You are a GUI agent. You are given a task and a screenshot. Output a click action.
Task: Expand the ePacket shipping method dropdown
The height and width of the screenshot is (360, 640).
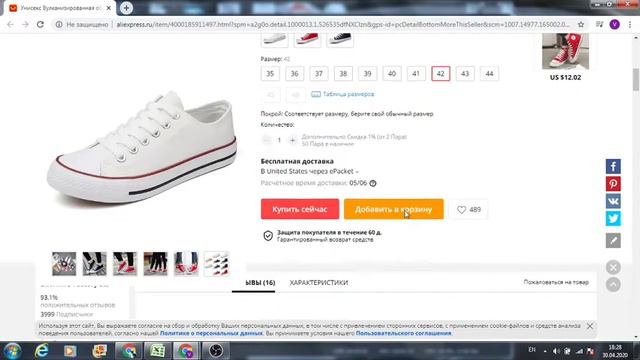pos(310,171)
